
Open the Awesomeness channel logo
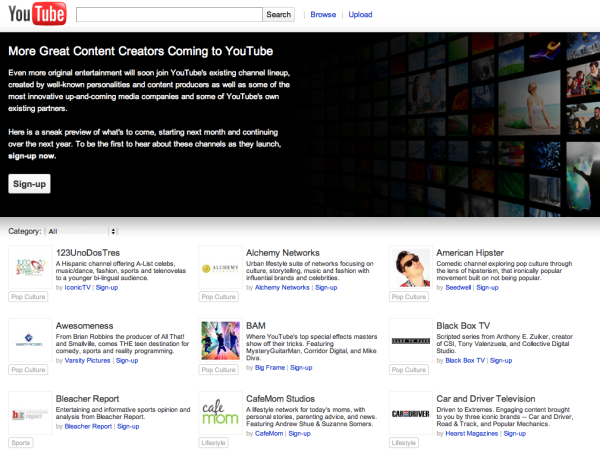pos(28,339)
